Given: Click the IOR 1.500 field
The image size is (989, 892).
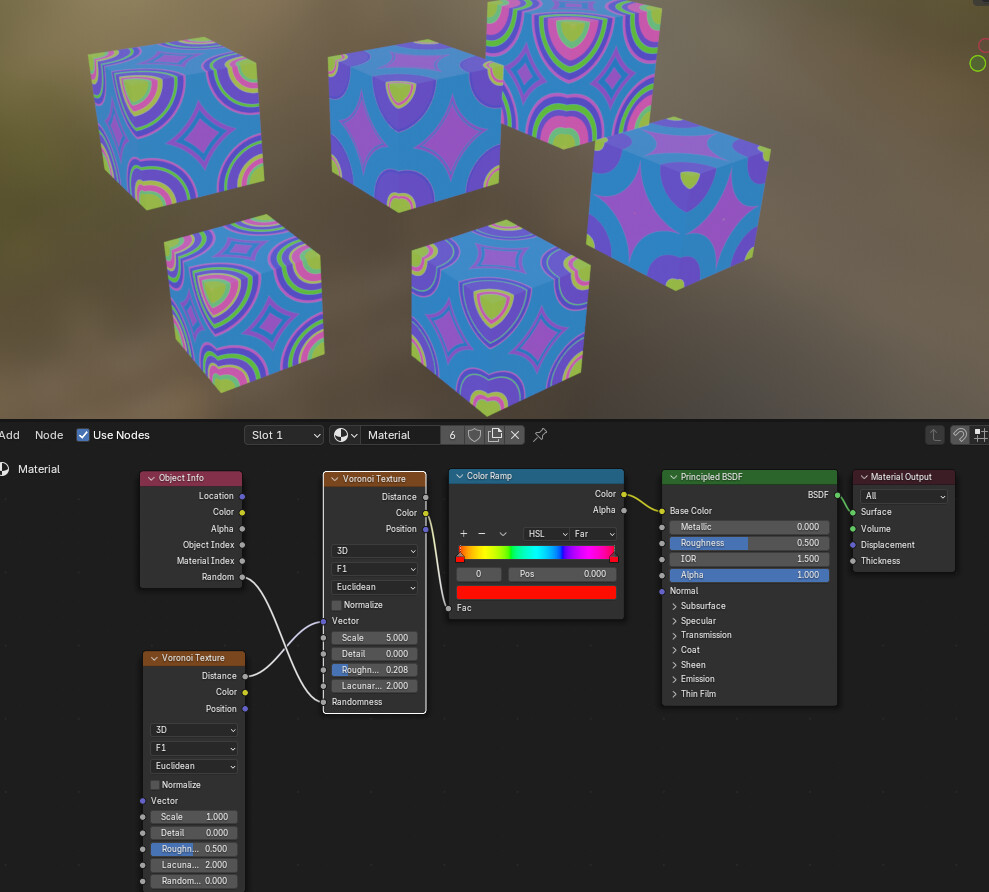Looking at the screenshot, I should tap(749, 559).
